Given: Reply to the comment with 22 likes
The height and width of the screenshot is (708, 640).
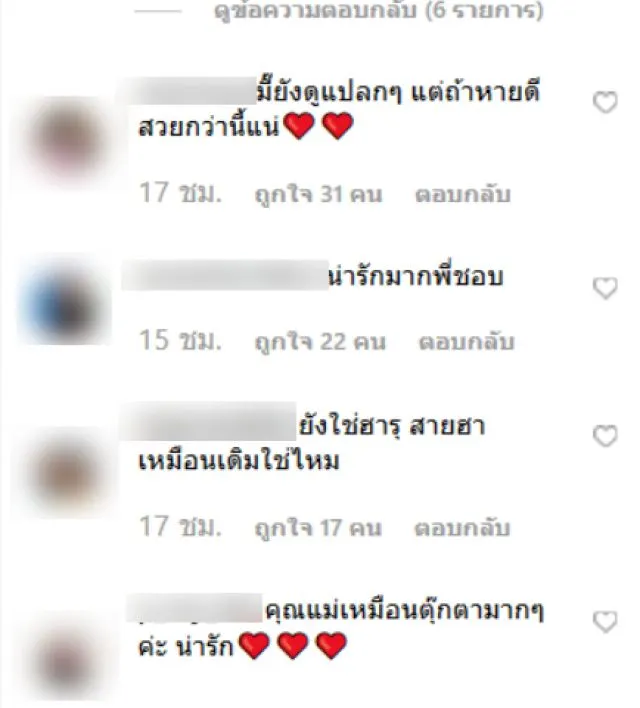Looking at the screenshot, I should pos(466,342).
